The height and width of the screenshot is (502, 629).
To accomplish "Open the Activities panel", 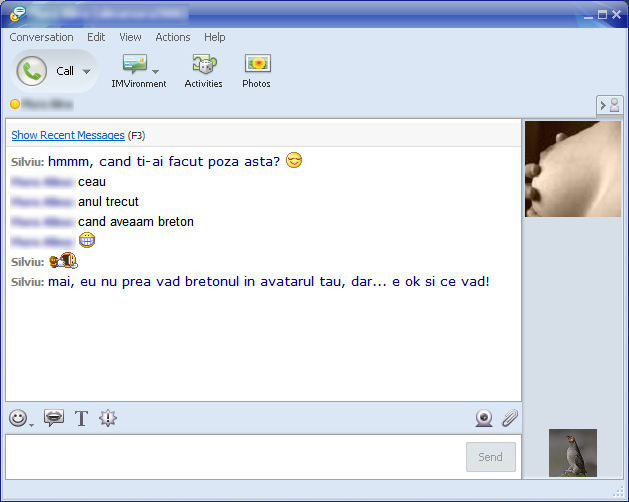I will [203, 65].
